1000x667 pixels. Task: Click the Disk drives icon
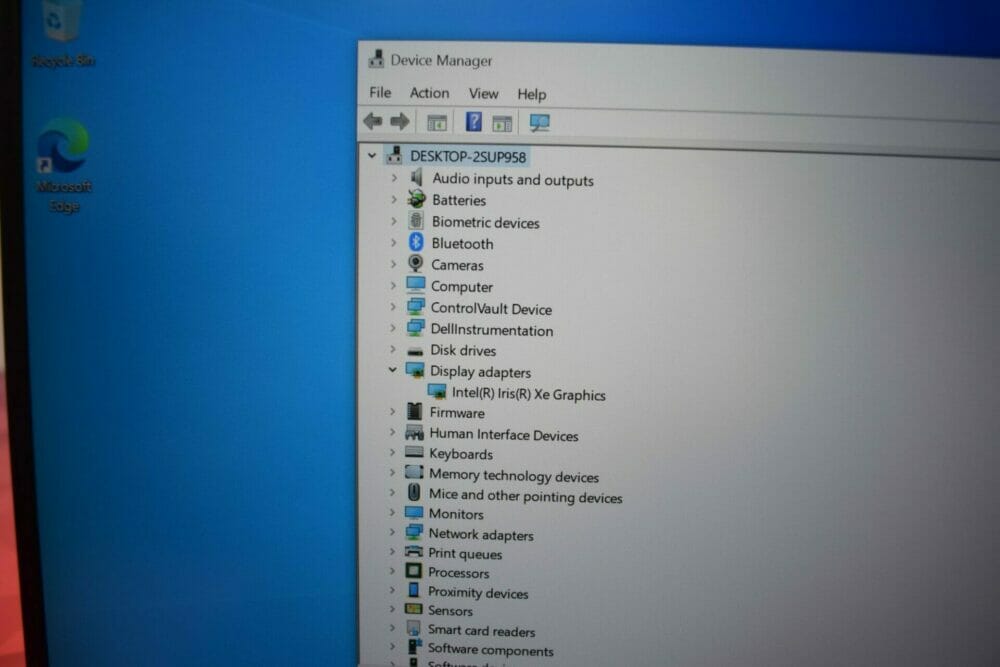(415, 351)
